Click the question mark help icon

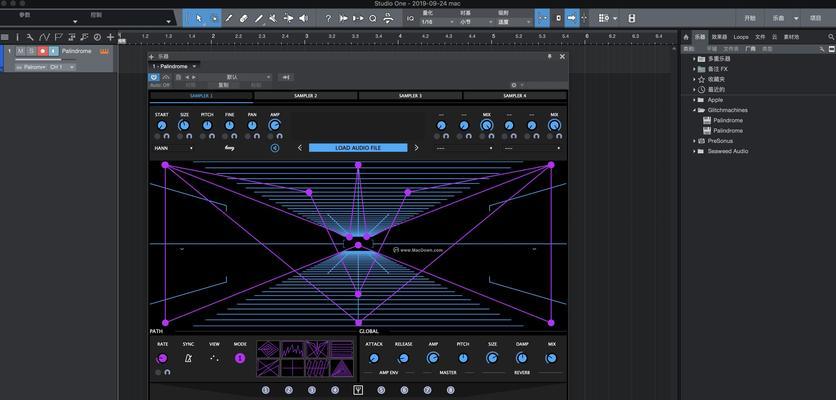(328, 18)
